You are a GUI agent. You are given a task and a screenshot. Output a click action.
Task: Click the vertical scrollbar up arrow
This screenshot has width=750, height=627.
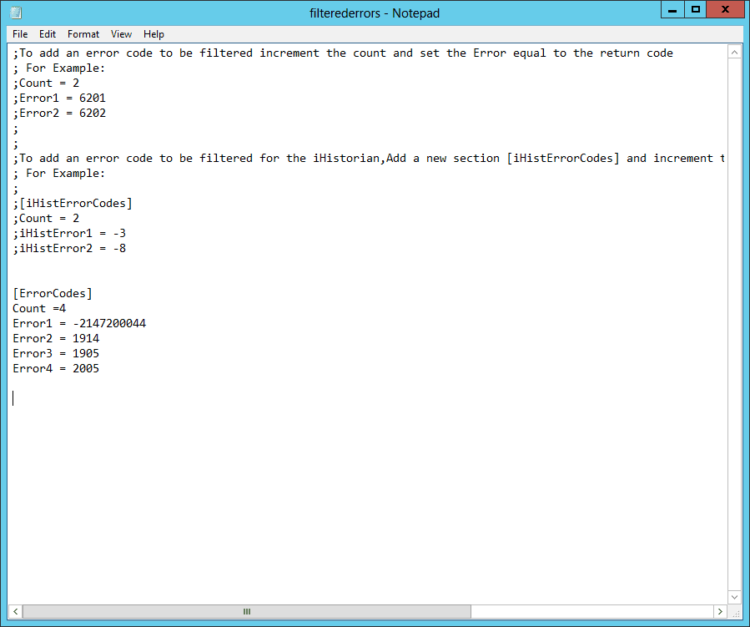point(735,52)
